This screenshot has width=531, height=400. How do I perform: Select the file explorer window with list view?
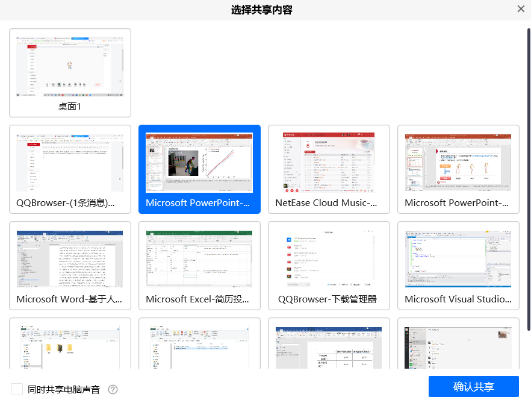click(x=199, y=343)
